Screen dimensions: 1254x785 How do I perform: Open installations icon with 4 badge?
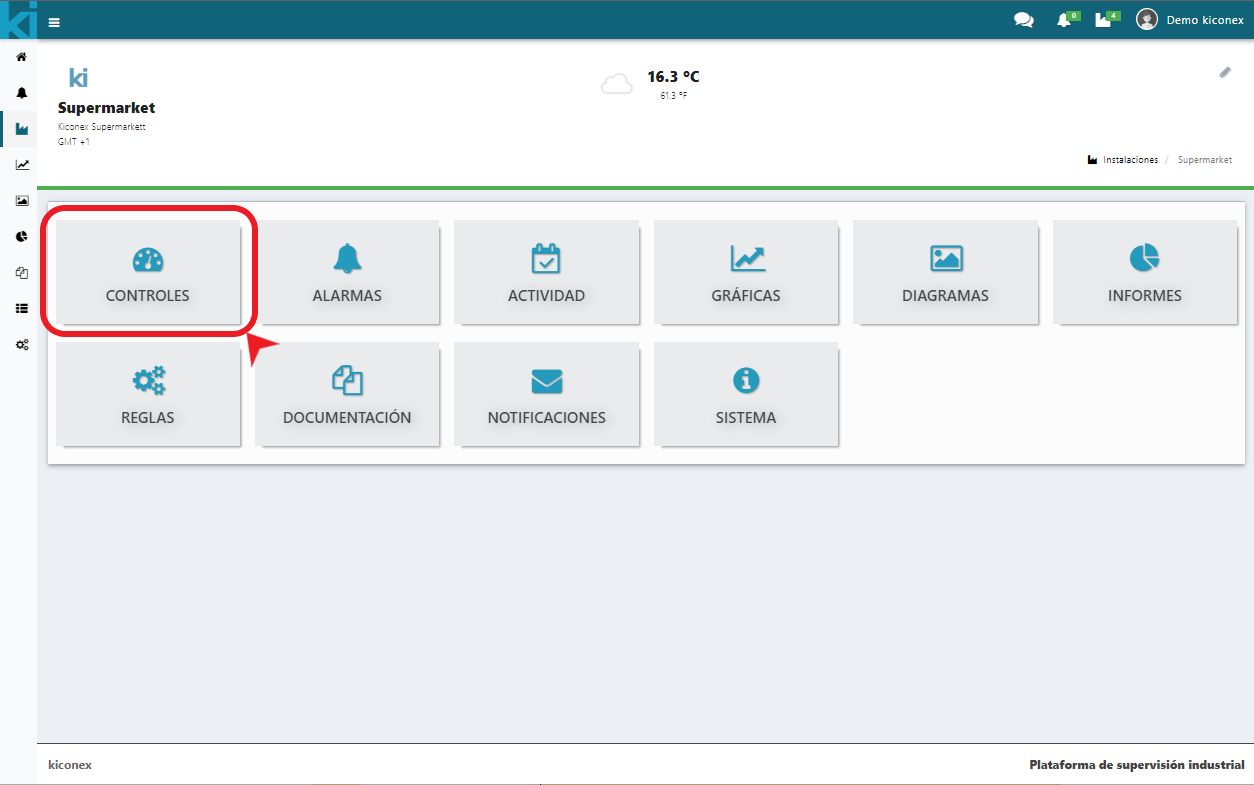1104,20
